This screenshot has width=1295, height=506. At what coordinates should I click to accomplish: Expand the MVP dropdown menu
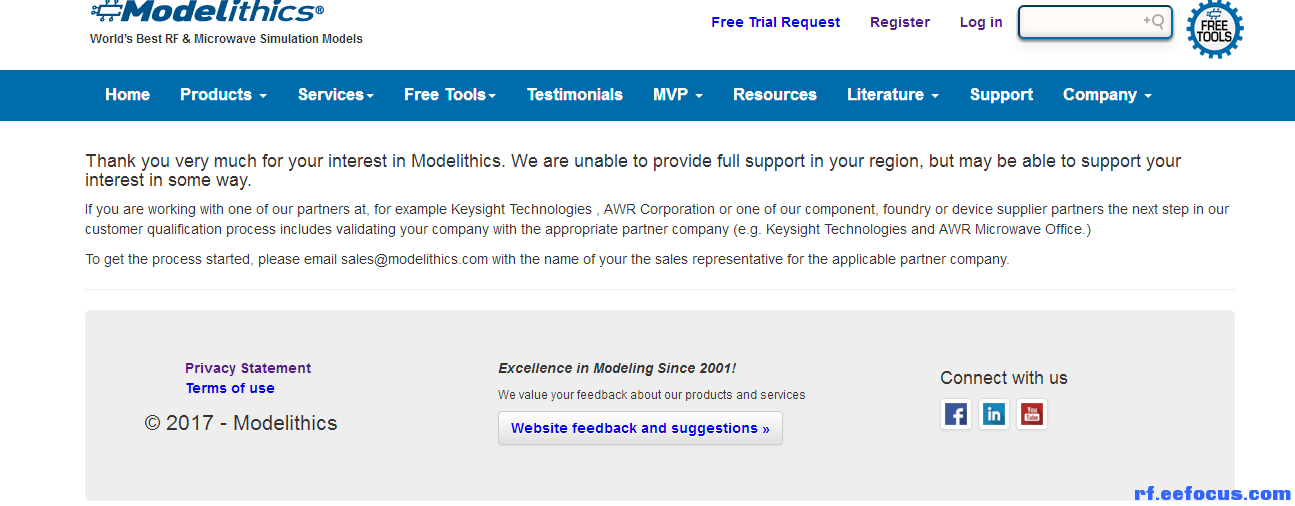pyautogui.click(x=678, y=95)
